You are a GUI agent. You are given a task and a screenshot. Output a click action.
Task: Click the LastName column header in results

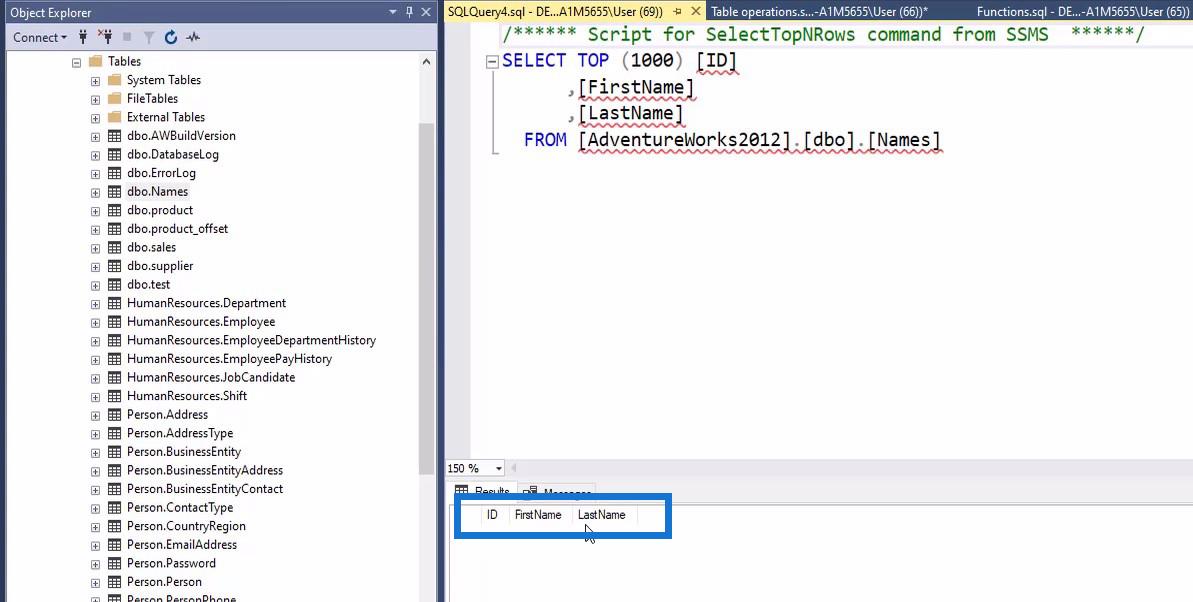602,515
